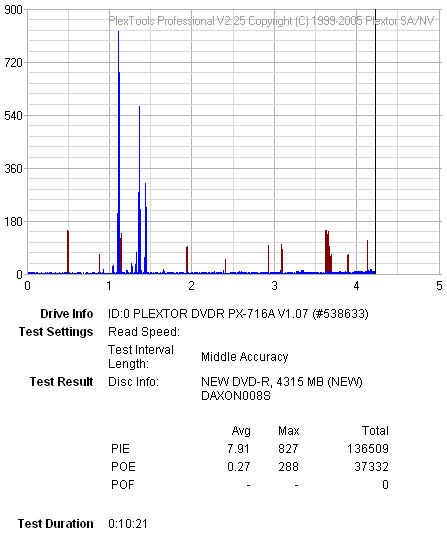Select the POE max value 288
This screenshot has height=534, width=447.
[288, 467]
